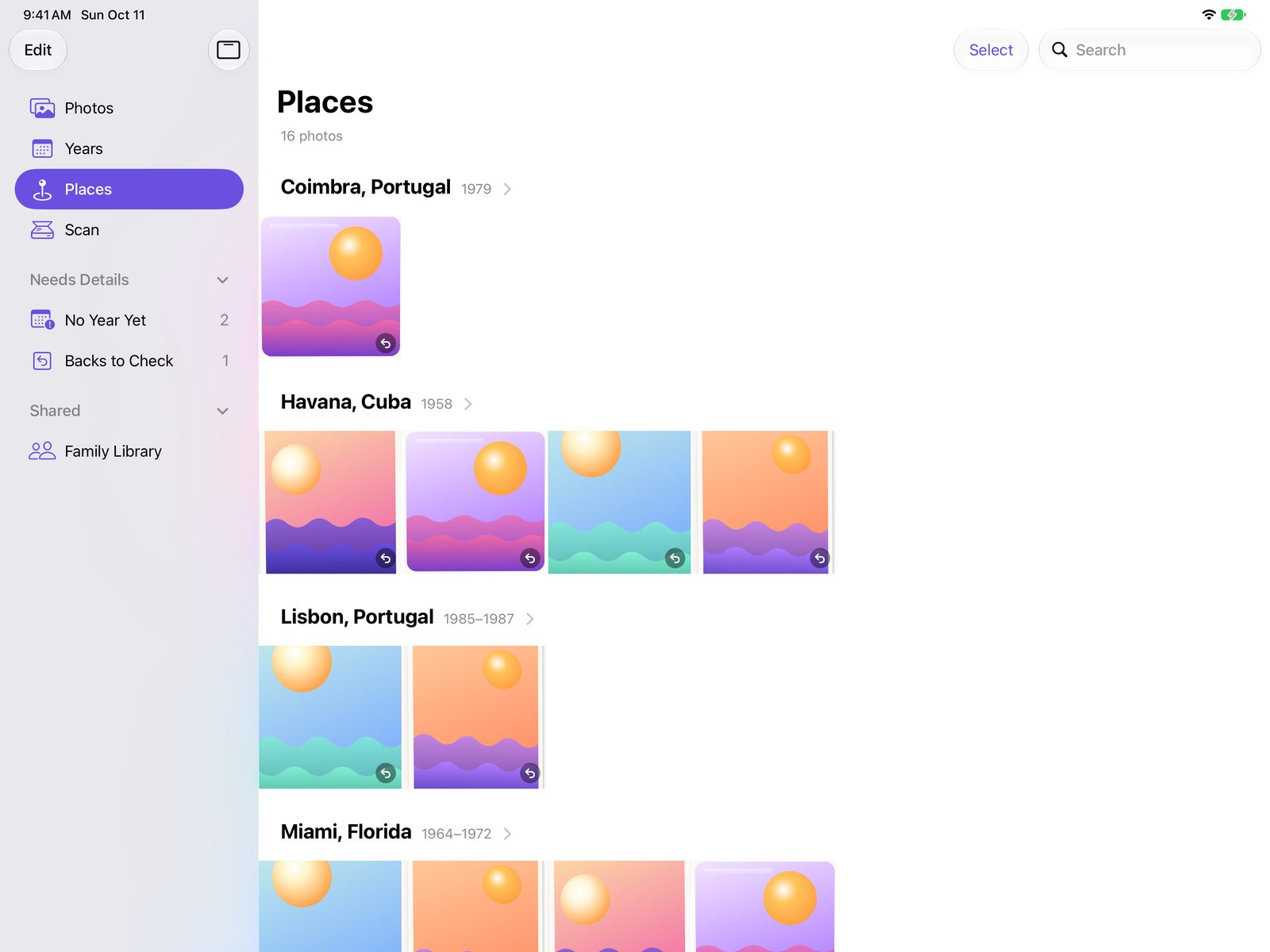
Task: Tap the Select button
Action: click(x=991, y=50)
